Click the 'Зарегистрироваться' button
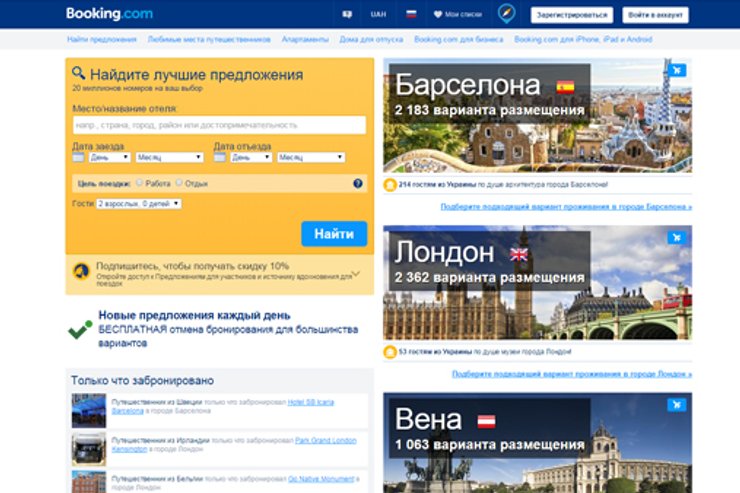The image size is (740, 493). coord(572,15)
